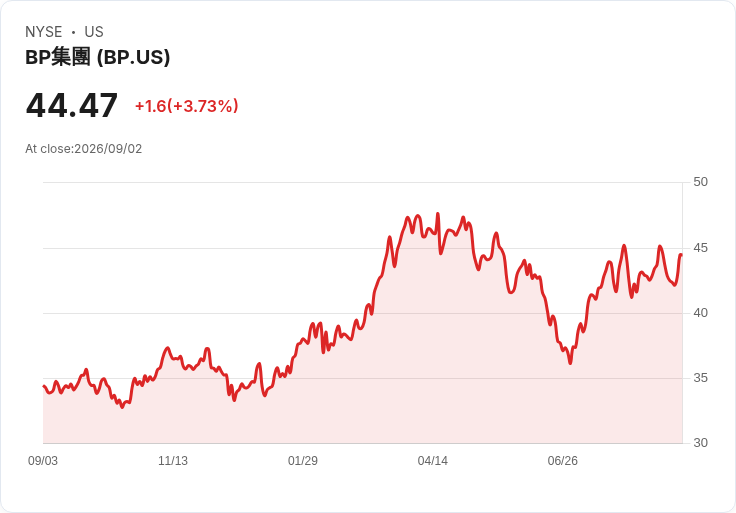Click the BP集團 (BP.US) stock title
This screenshot has height=513, width=736.
98,57
